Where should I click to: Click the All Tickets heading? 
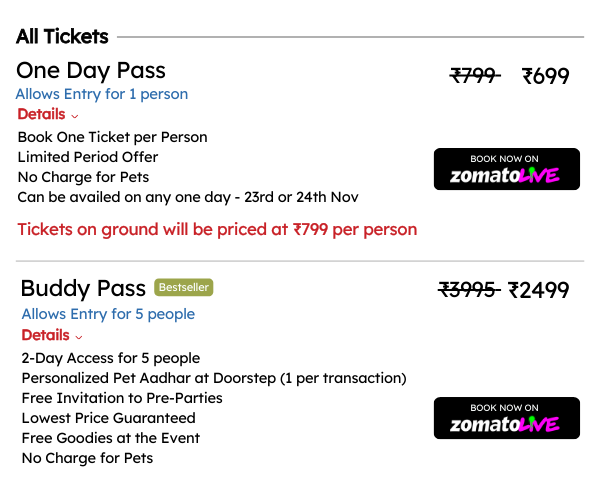point(62,37)
